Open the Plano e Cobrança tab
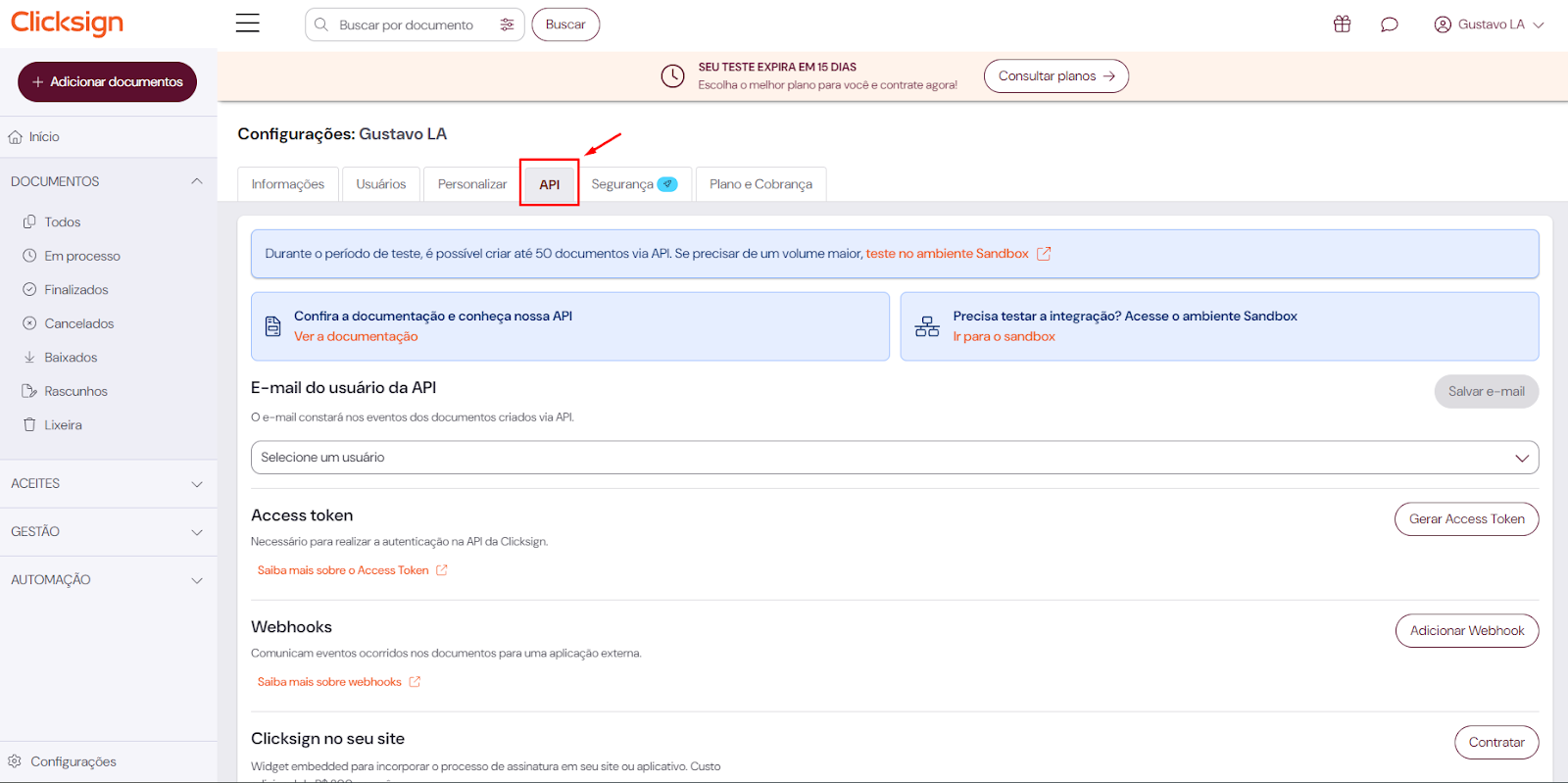This screenshot has width=1568, height=783. click(761, 184)
